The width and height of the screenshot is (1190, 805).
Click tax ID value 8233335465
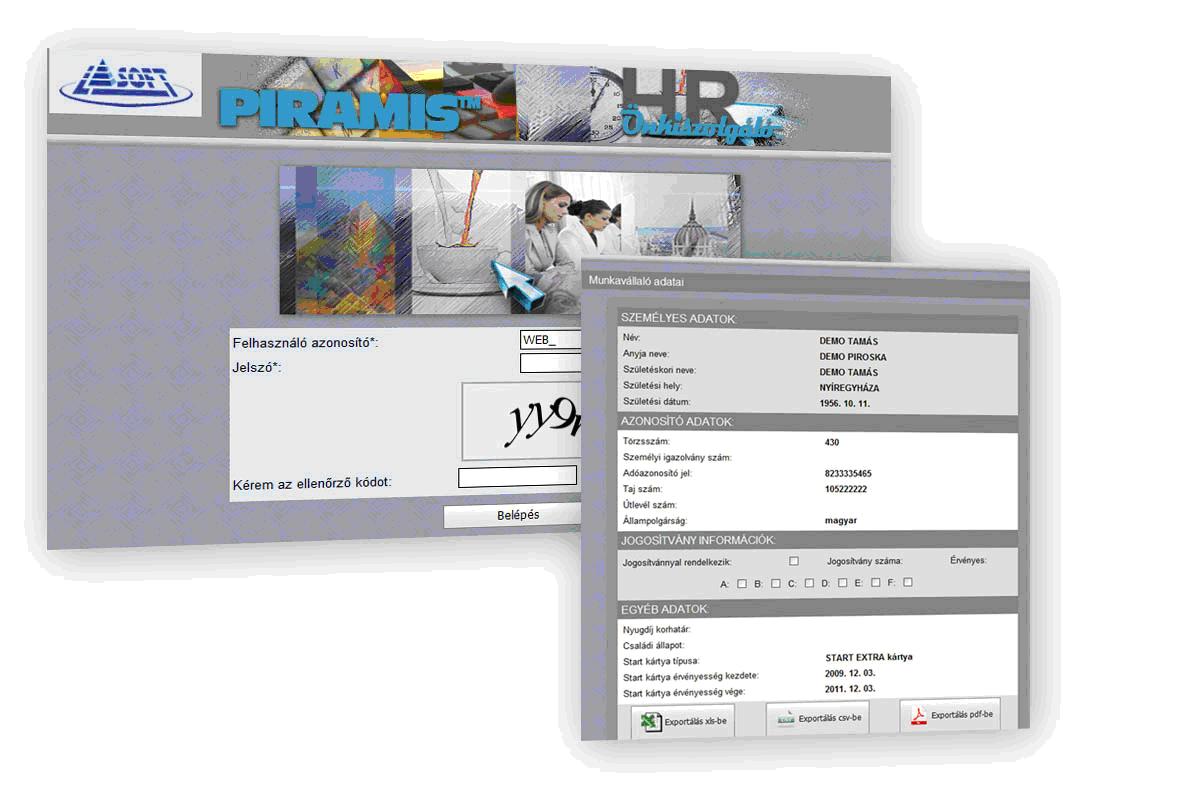point(848,473)
